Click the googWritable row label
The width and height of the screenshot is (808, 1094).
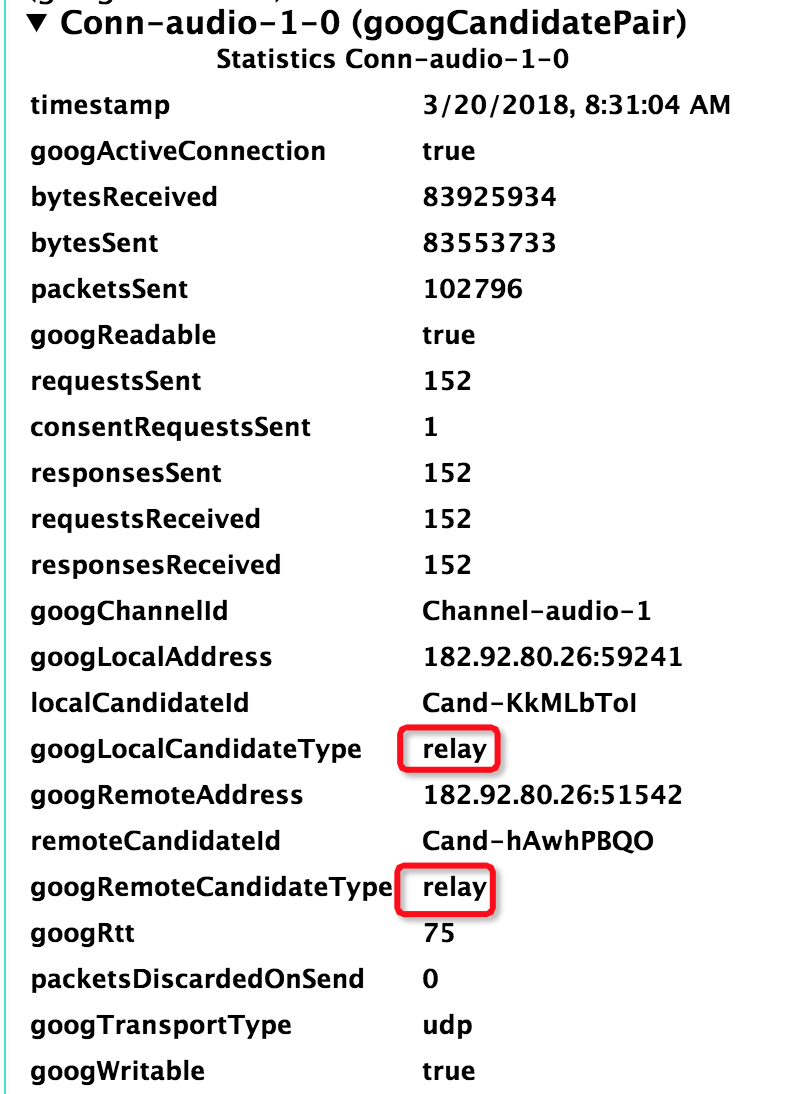point(118,1072)
